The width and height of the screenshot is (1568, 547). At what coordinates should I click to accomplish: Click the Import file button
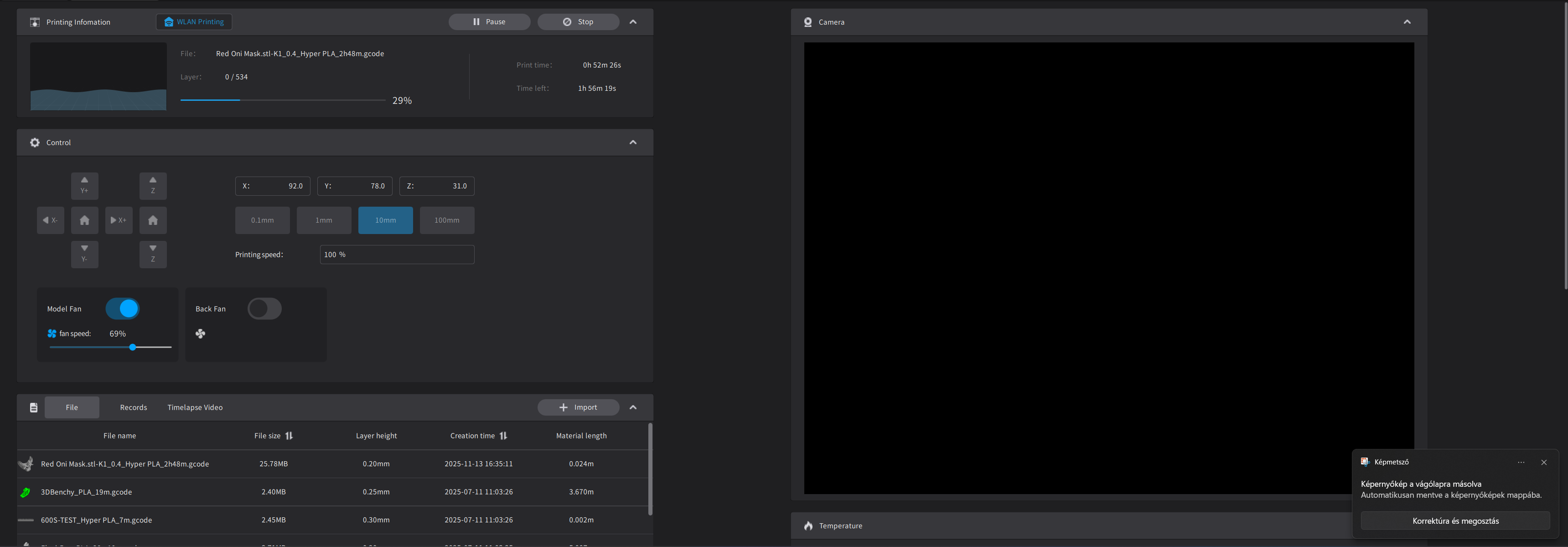[x=578, y=407]
